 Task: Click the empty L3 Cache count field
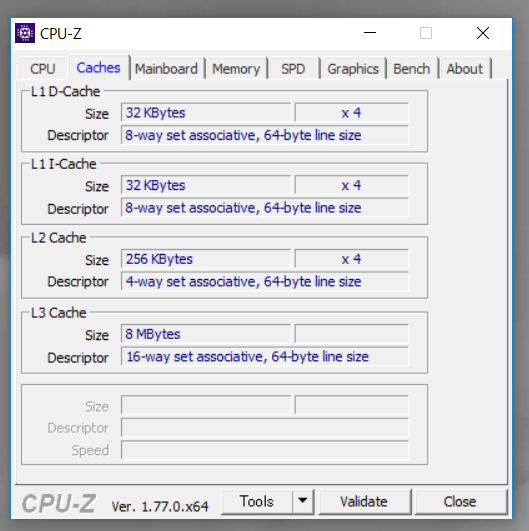352,334
